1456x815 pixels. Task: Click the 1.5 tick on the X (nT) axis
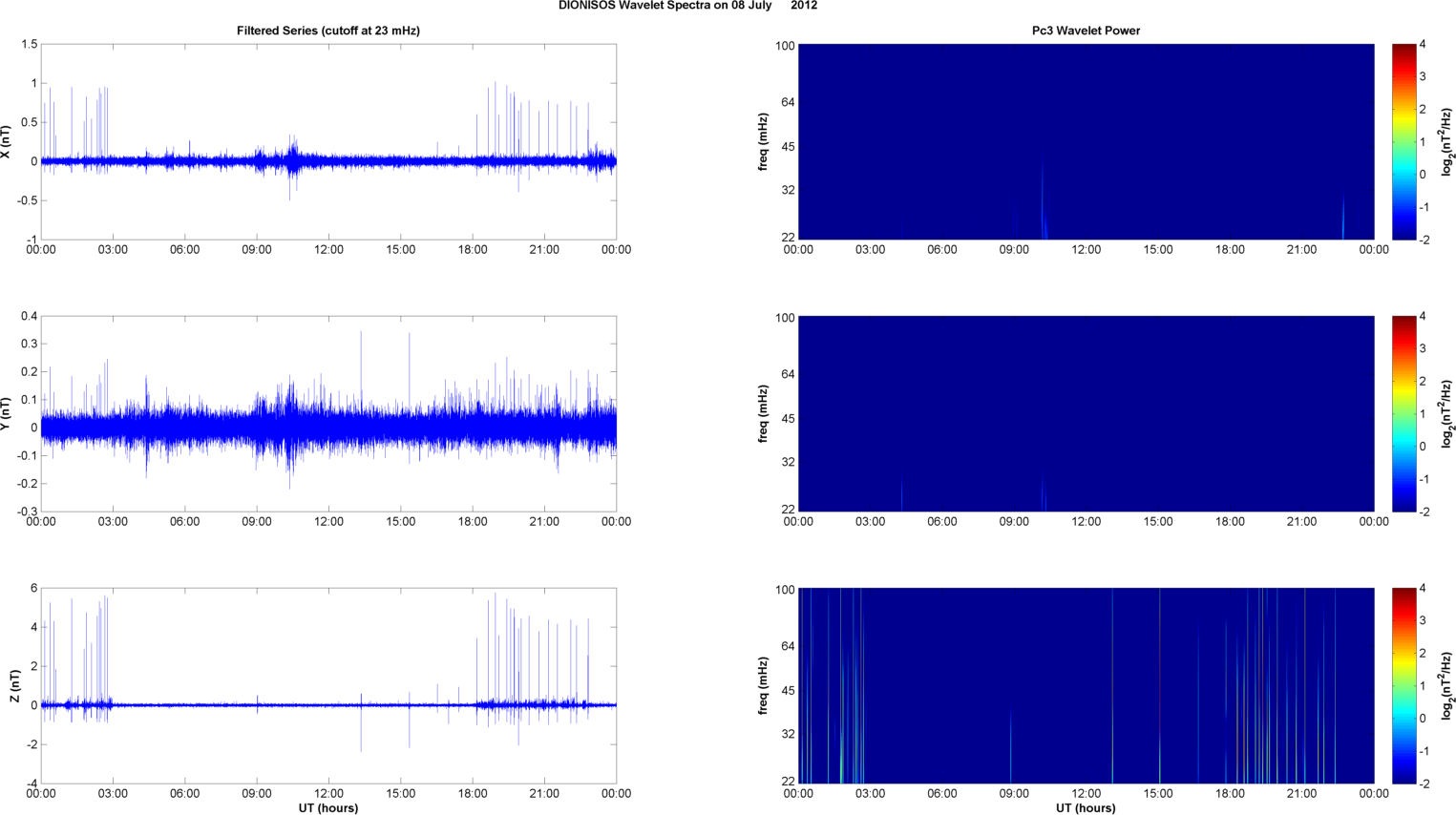point(30,45)
